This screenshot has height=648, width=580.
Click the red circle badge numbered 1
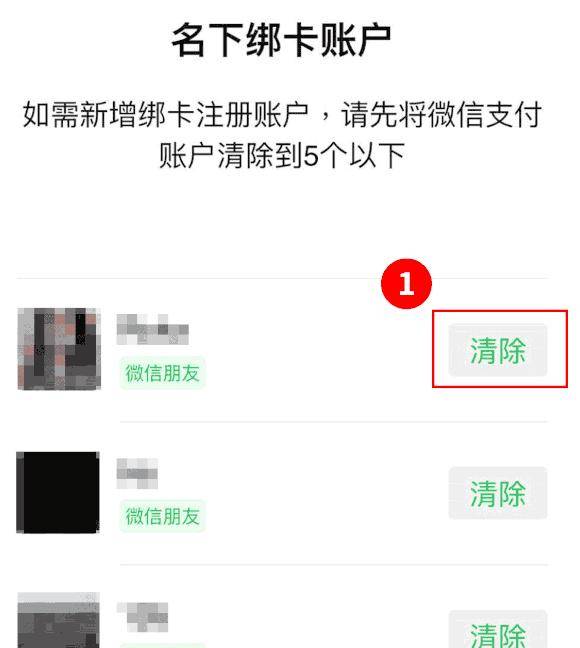(406, 284)
